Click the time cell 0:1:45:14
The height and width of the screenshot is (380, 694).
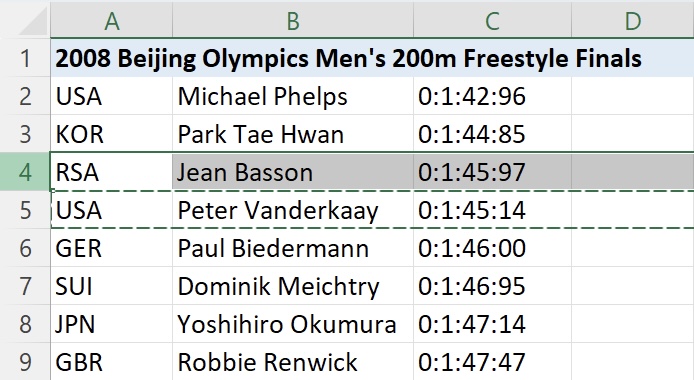point(492,210)
